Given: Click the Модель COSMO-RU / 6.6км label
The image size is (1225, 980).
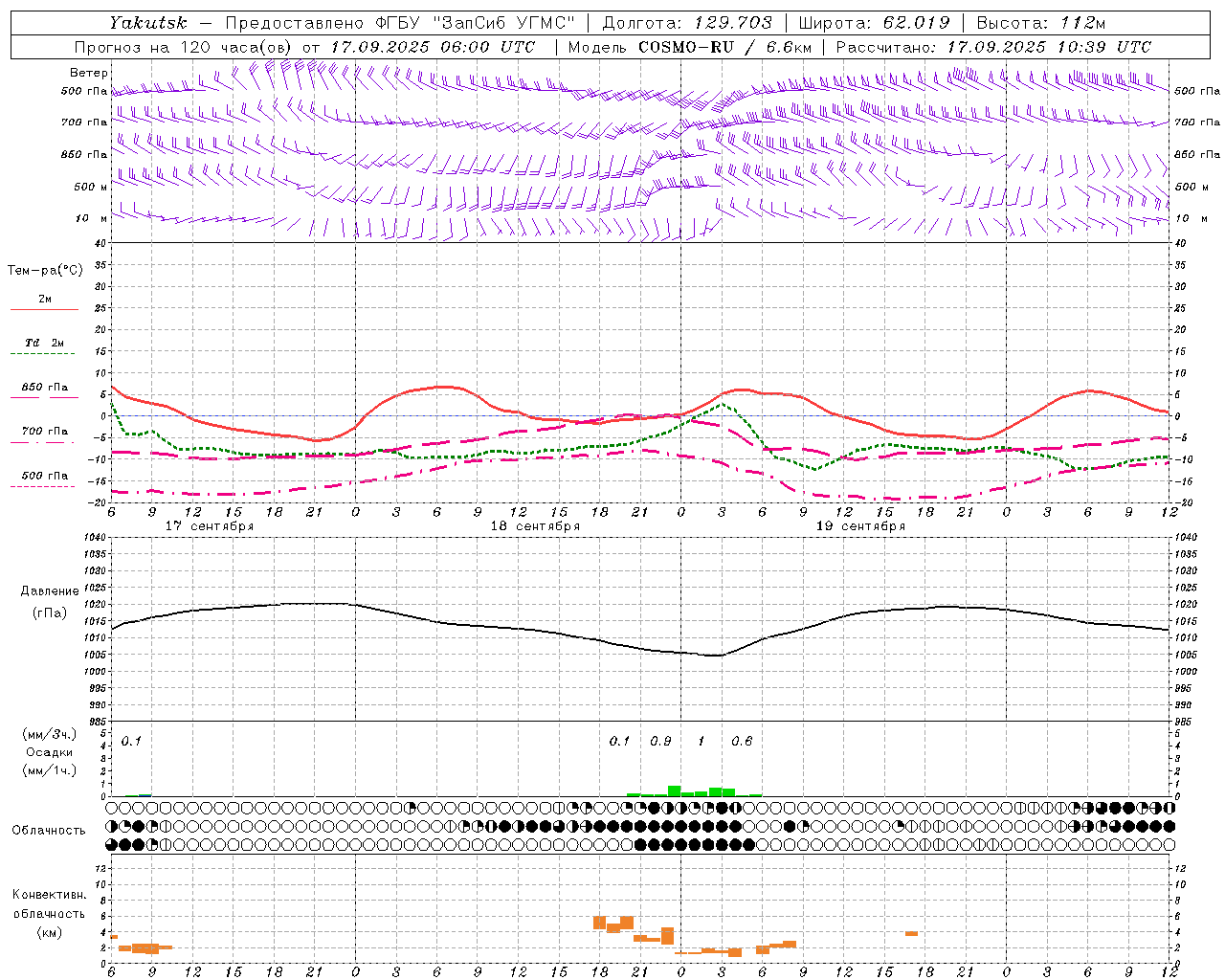Looking at the screenshot, I should (690, 47).
